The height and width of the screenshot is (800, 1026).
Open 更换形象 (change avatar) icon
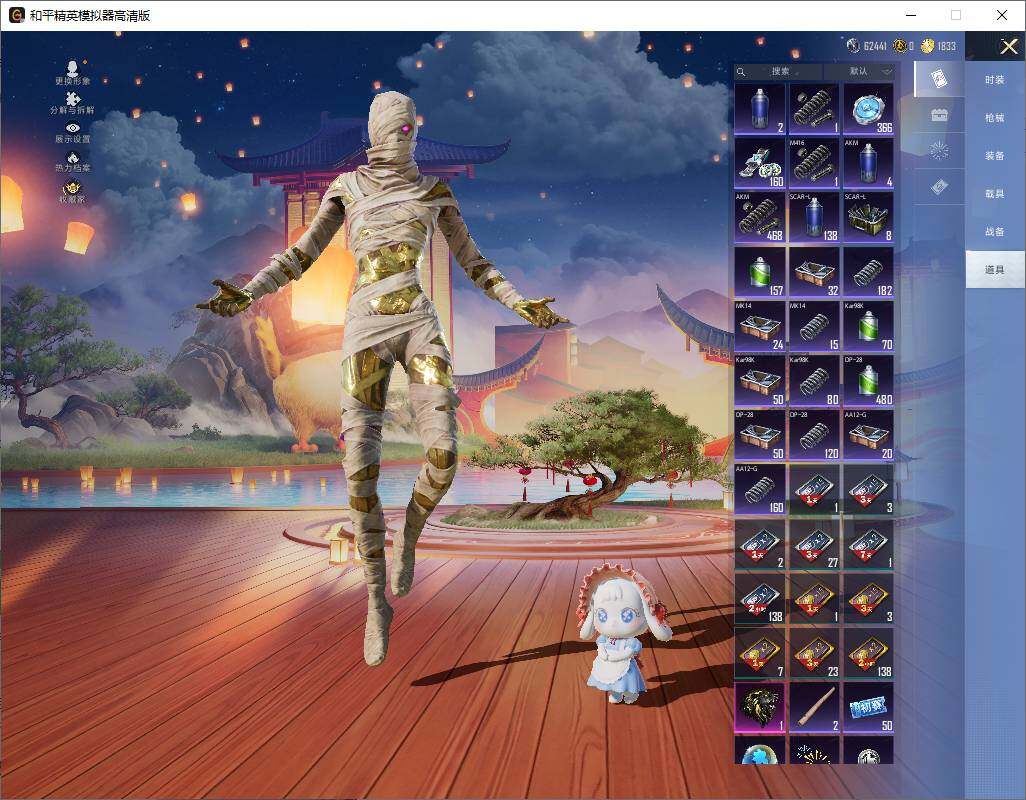pos(73,72)
